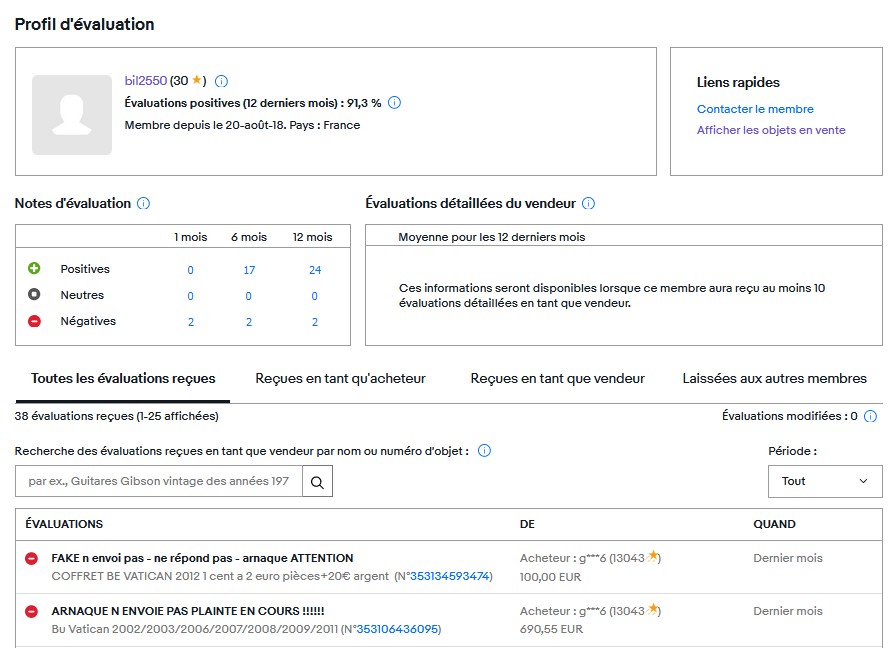Image resolution: width=896 pixels, height=648 pixels.
Task: Click info icon next to Notes d'évaluation
Action: pyautogui.click(x=143, y=204)
